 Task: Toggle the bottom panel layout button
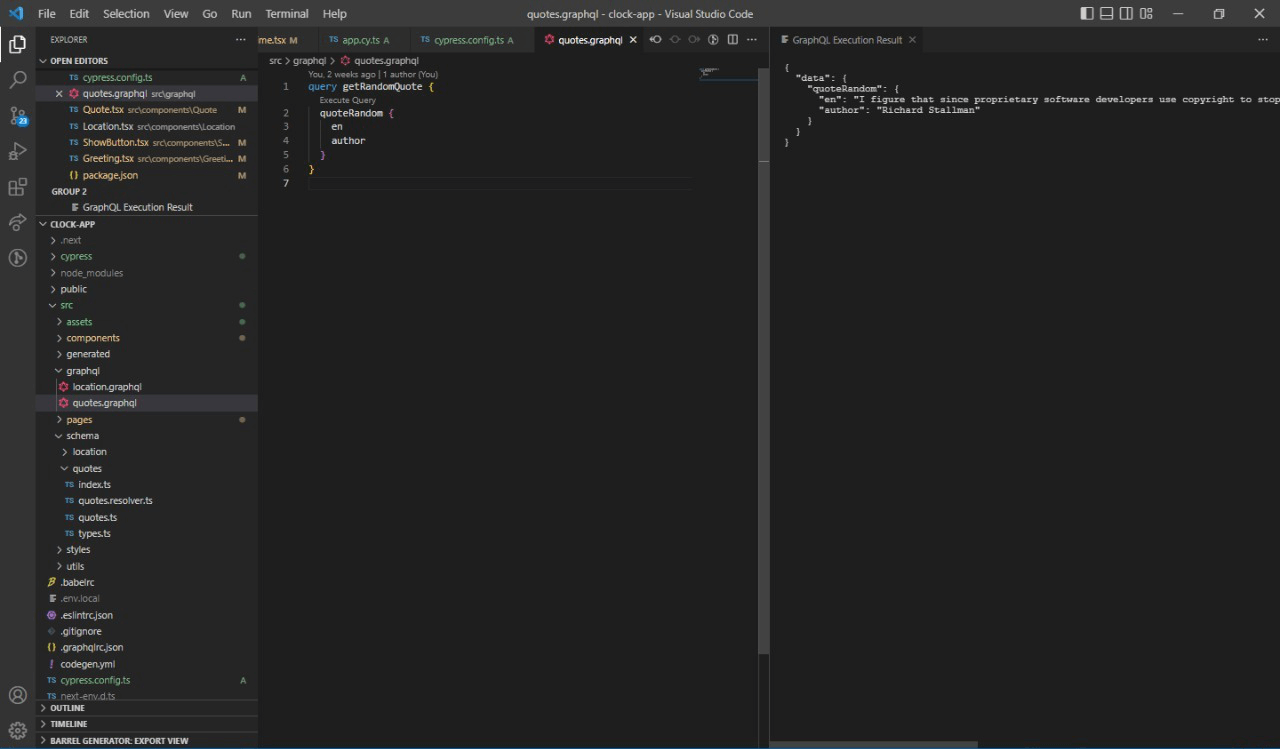click(x=1107, y=14)
